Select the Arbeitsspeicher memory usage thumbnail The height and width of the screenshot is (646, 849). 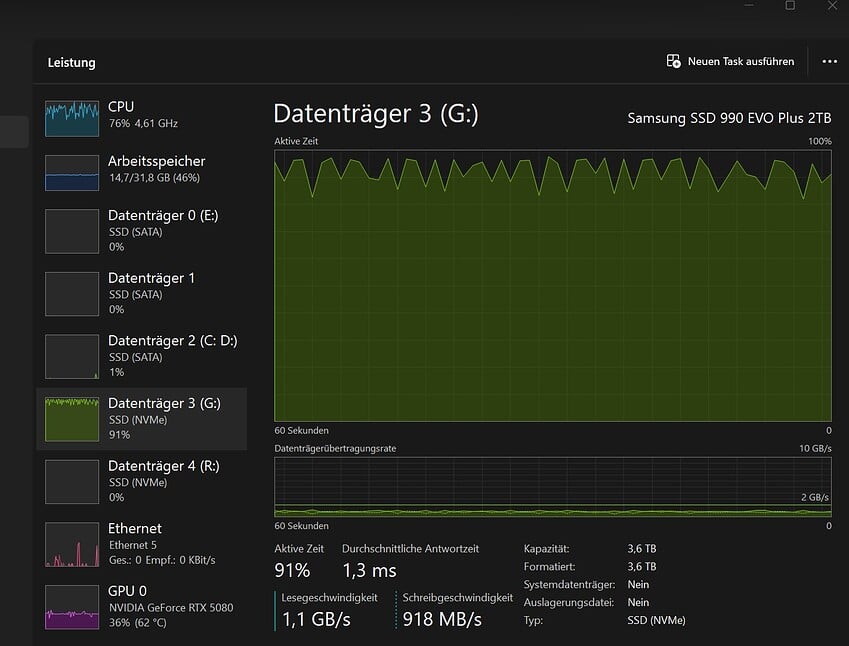[x=72, y=171]
